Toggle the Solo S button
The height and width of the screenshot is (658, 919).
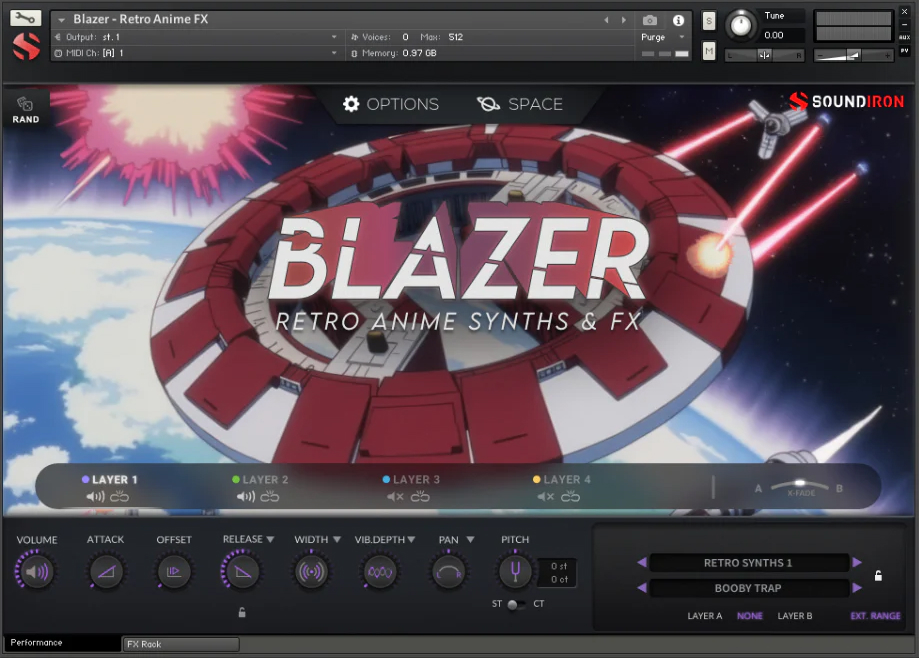point(709,21)
